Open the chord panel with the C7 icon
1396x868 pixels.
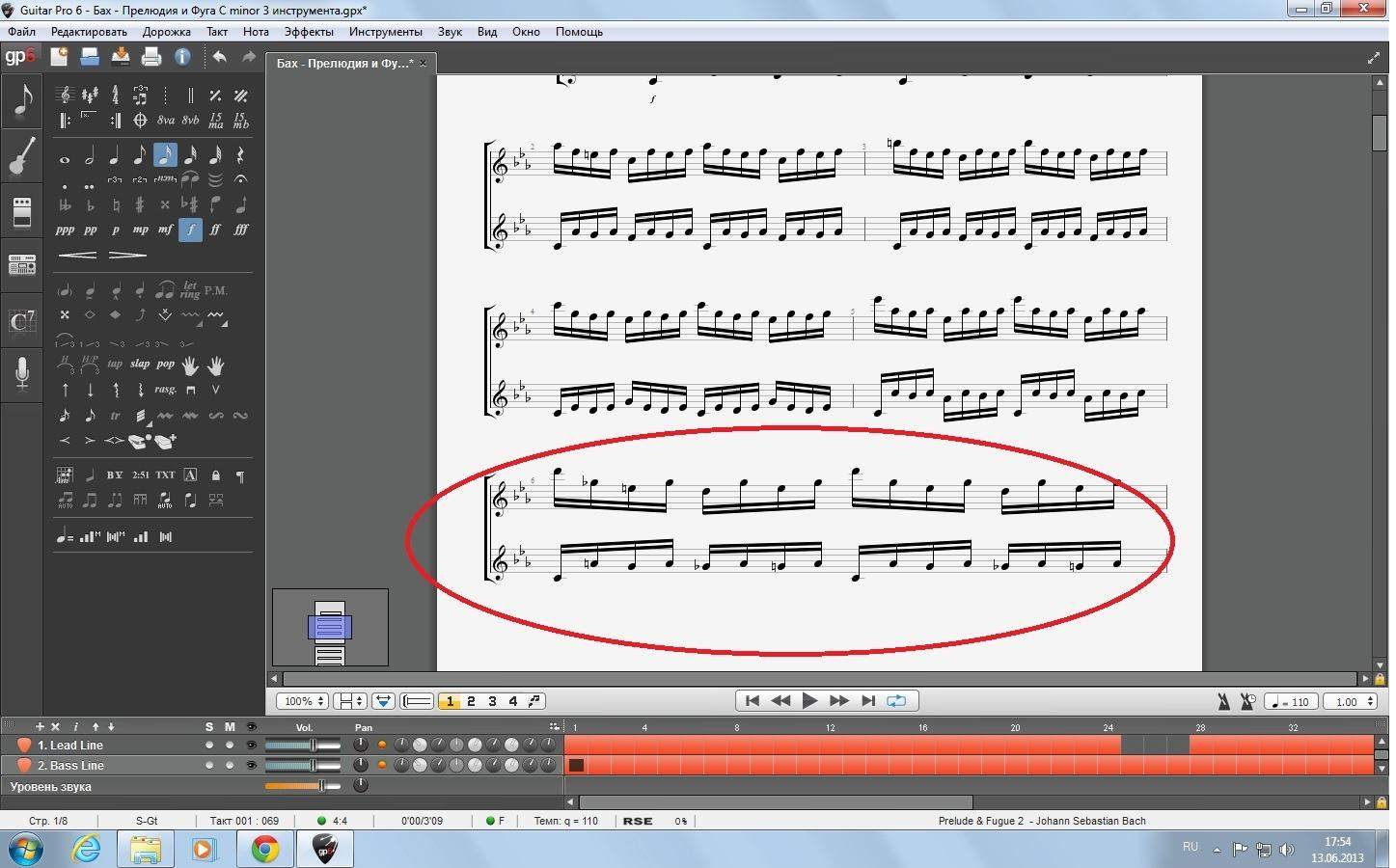tap(22, 320)
